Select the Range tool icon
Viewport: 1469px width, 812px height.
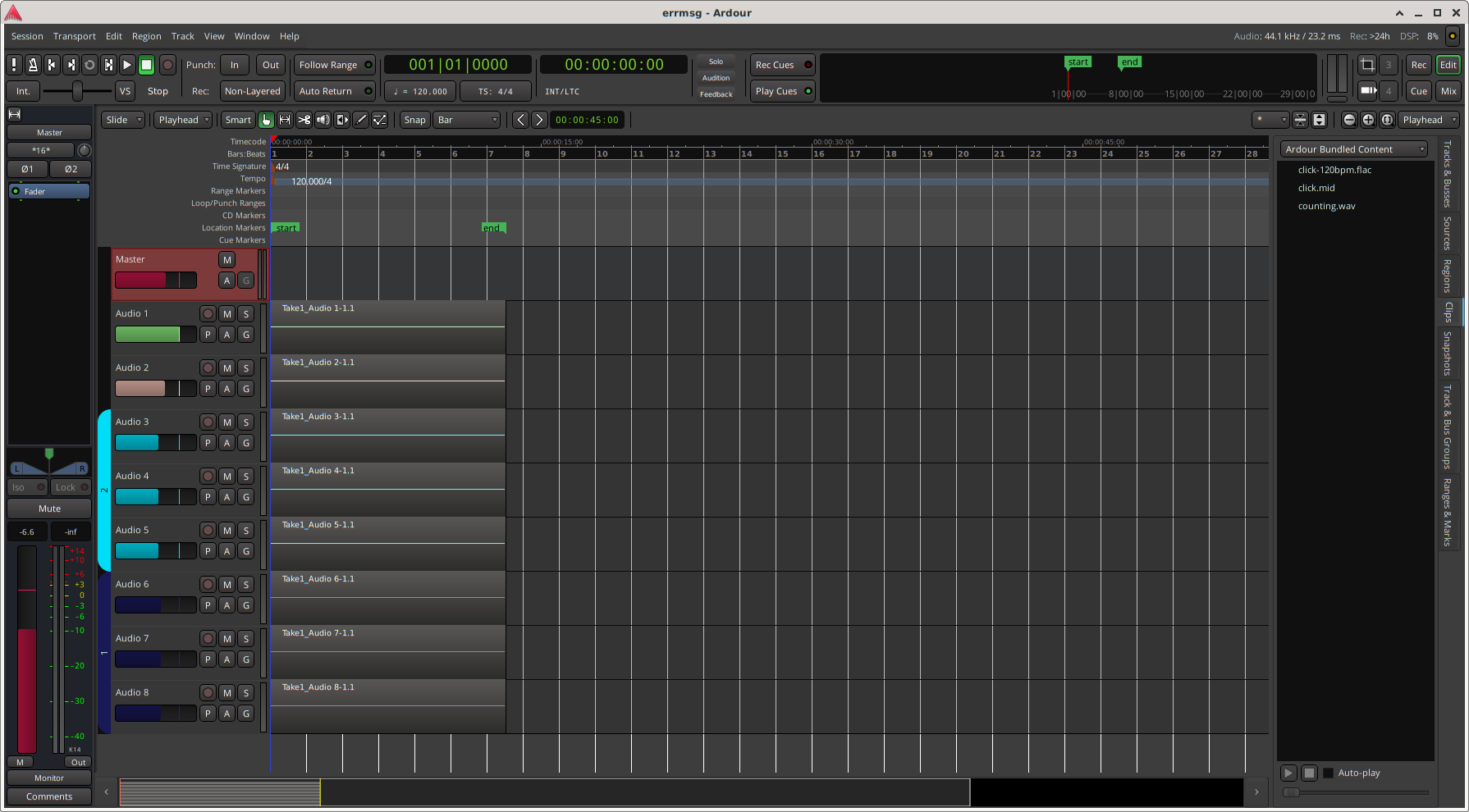[285, 120]
